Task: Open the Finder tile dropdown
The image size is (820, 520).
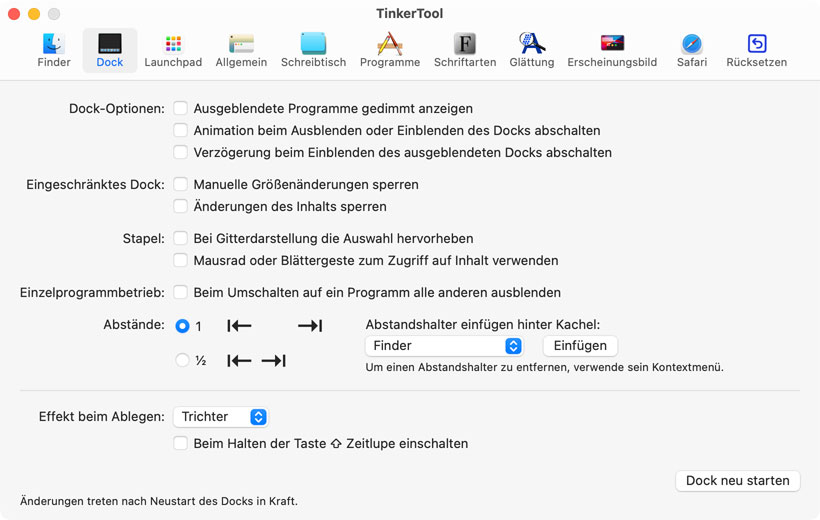Action: 444,345
